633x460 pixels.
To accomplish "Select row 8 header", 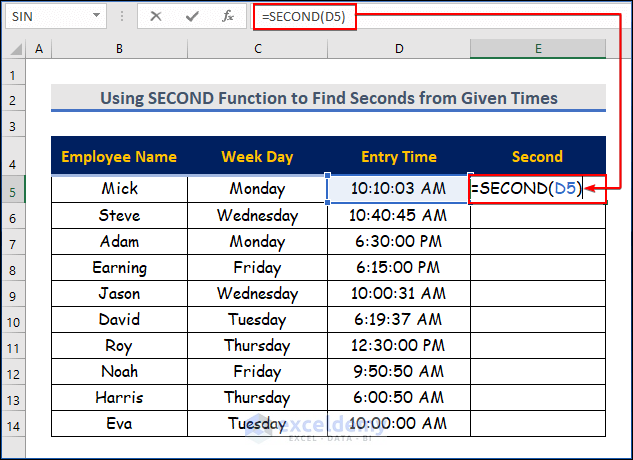I will click(13, 270).
